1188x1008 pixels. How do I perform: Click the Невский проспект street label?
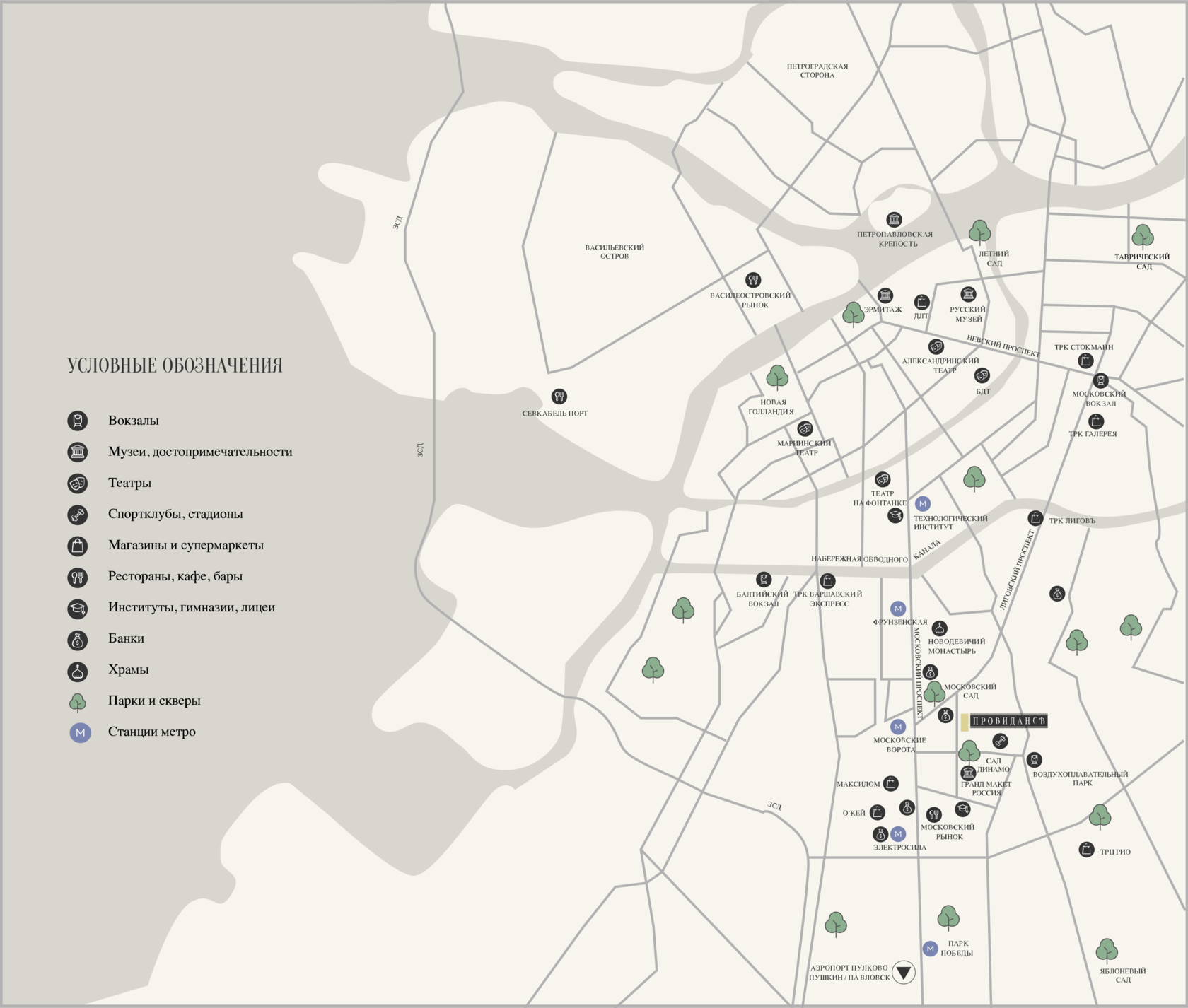(x=1003, y=346)
